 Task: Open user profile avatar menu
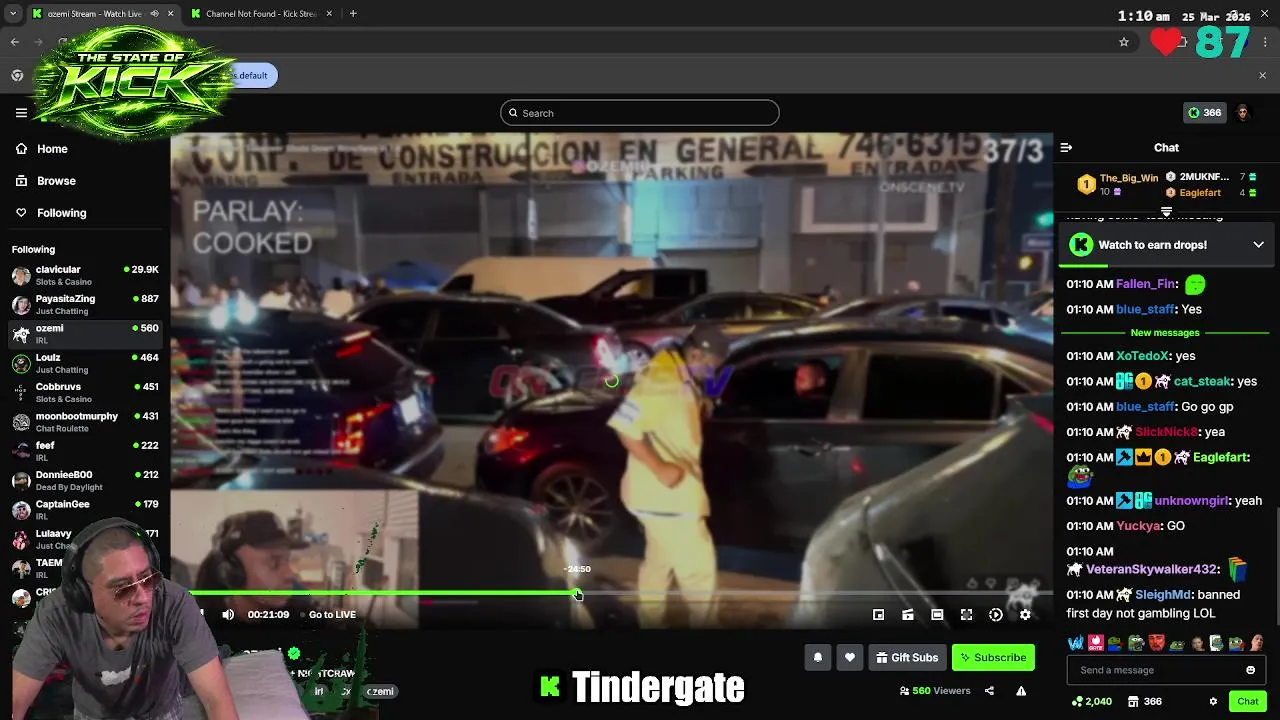pyautogui.click(x=1242, y=113)
